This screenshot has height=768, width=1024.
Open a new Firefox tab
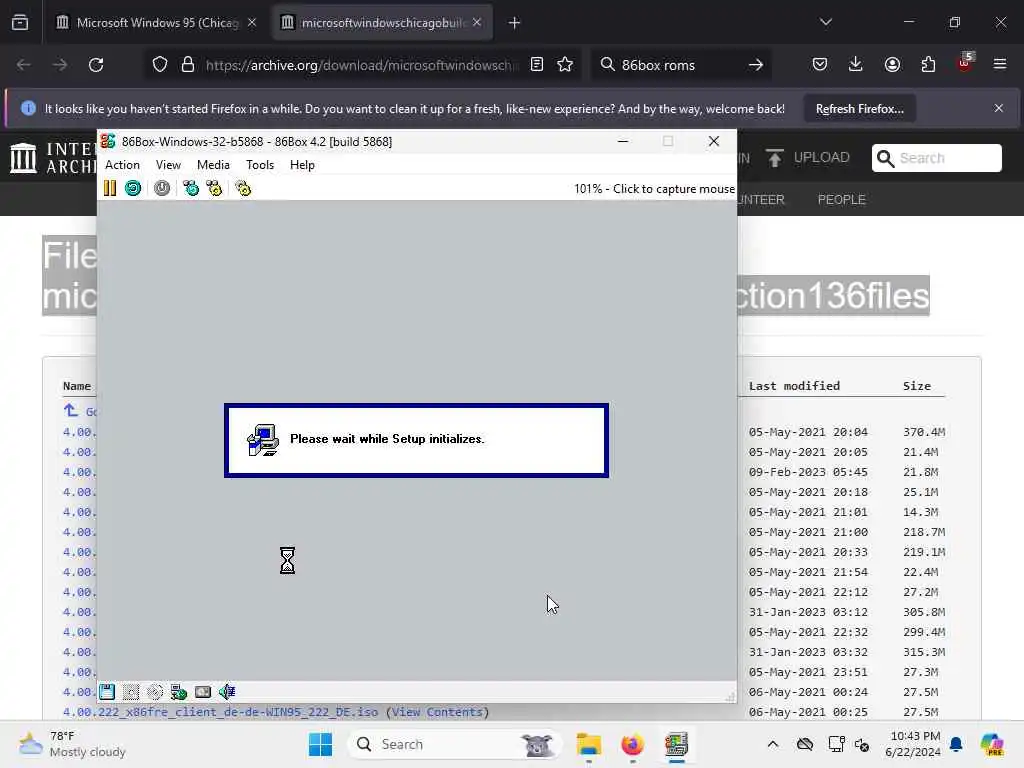click(x=515, y=23)
